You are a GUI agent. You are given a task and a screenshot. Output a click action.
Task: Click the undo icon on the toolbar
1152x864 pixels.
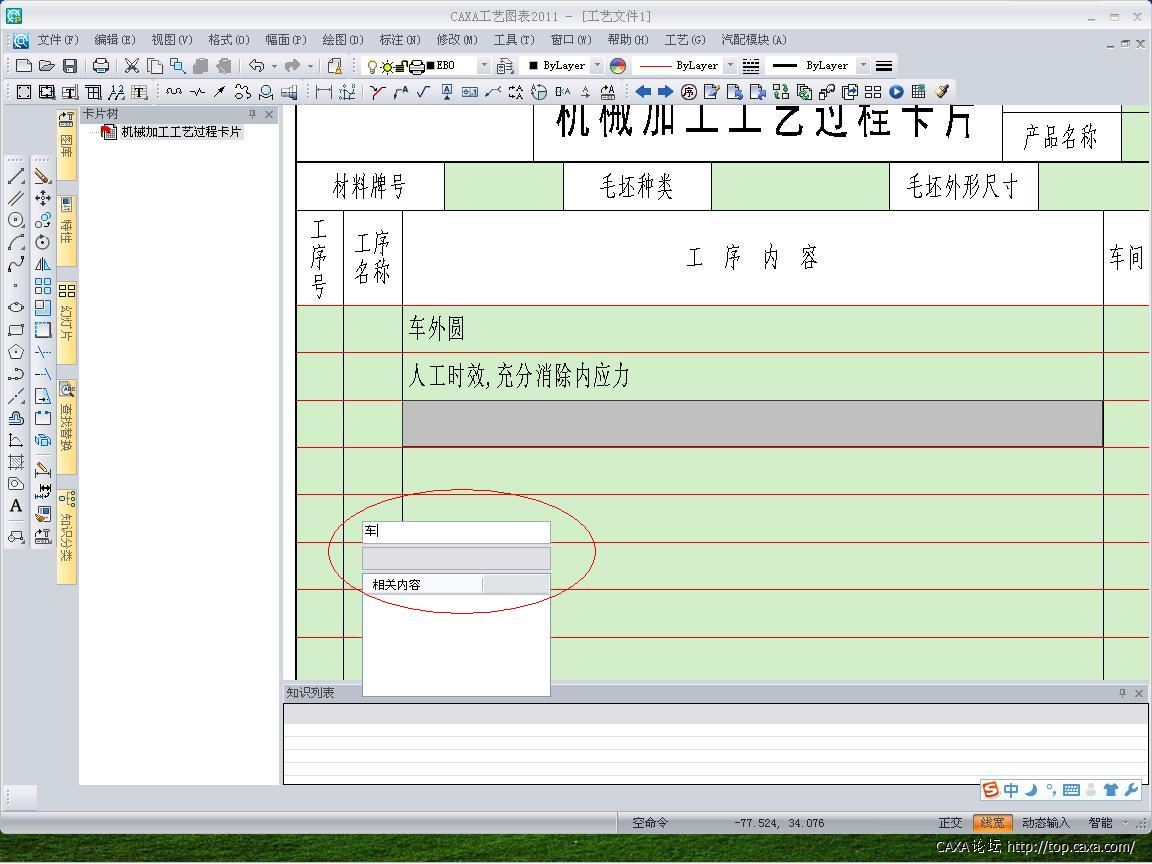(256, 65)
